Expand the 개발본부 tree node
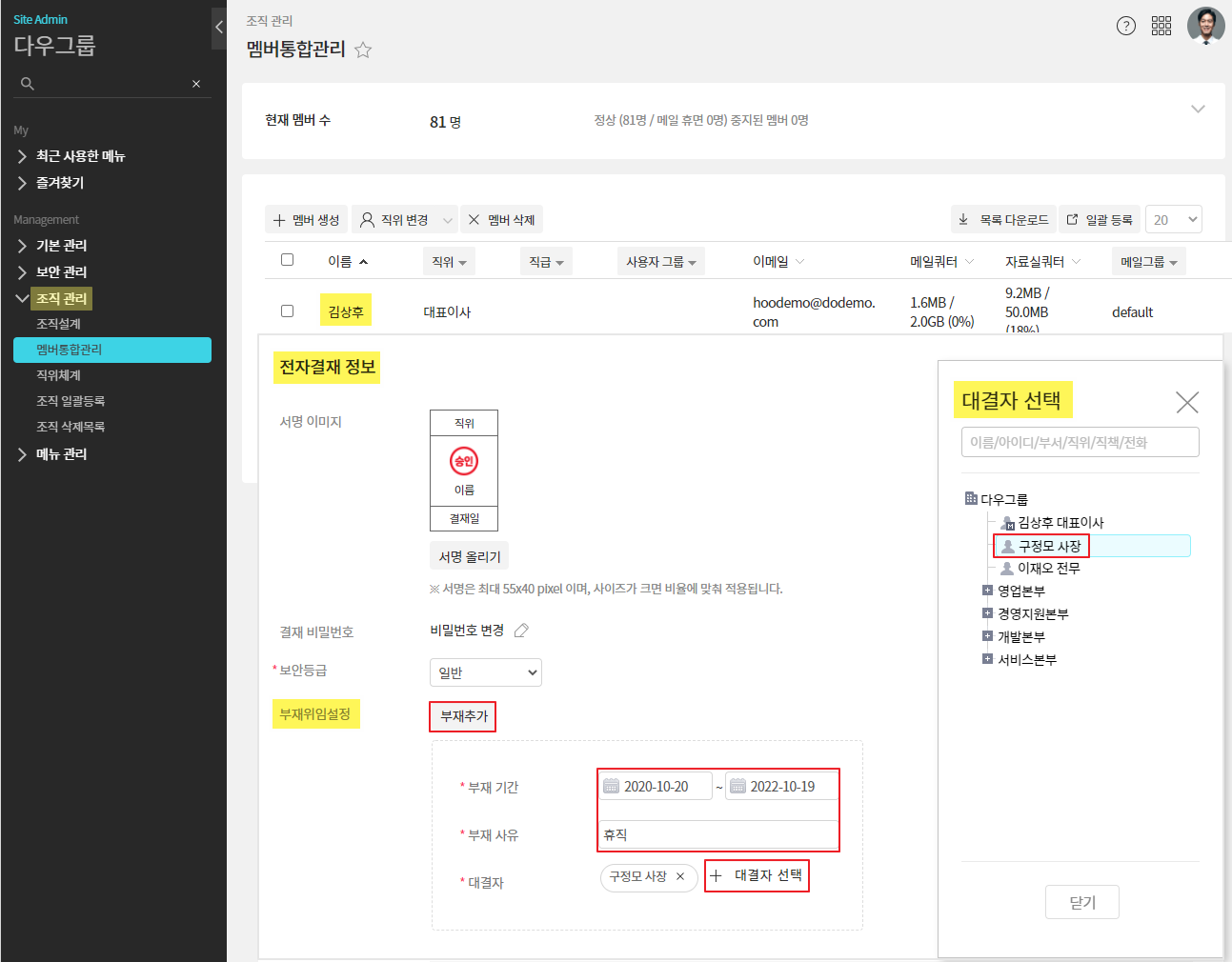1232x962 pixels. 987,636
